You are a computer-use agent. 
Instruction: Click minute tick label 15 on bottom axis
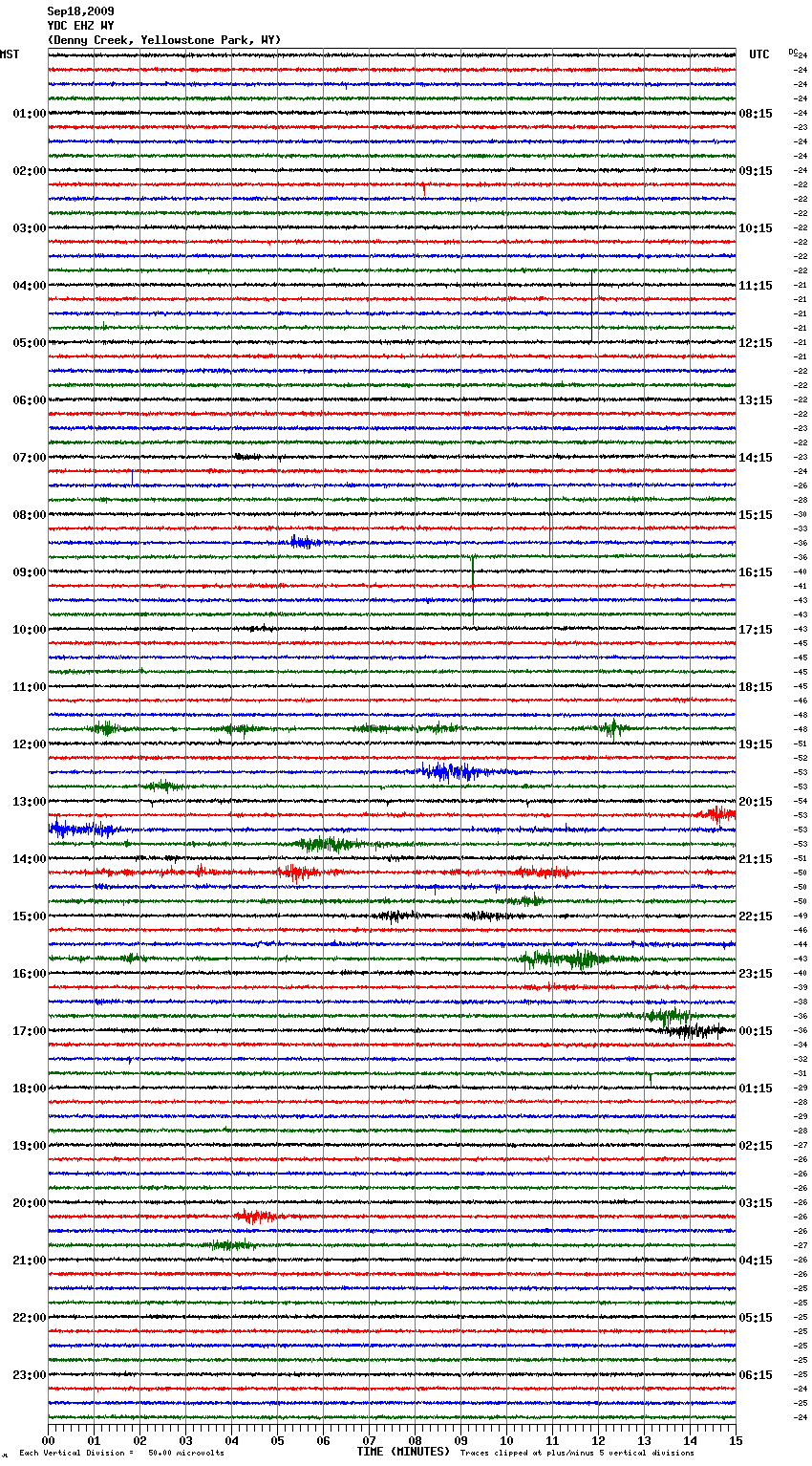(736, 1440)
